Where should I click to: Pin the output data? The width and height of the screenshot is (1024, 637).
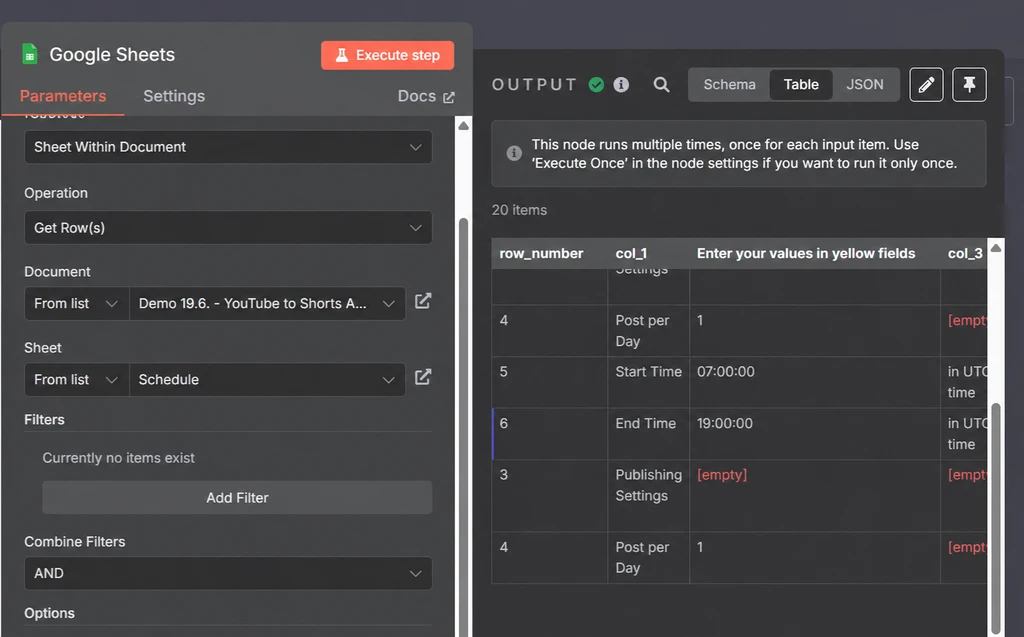coord(969,85)
